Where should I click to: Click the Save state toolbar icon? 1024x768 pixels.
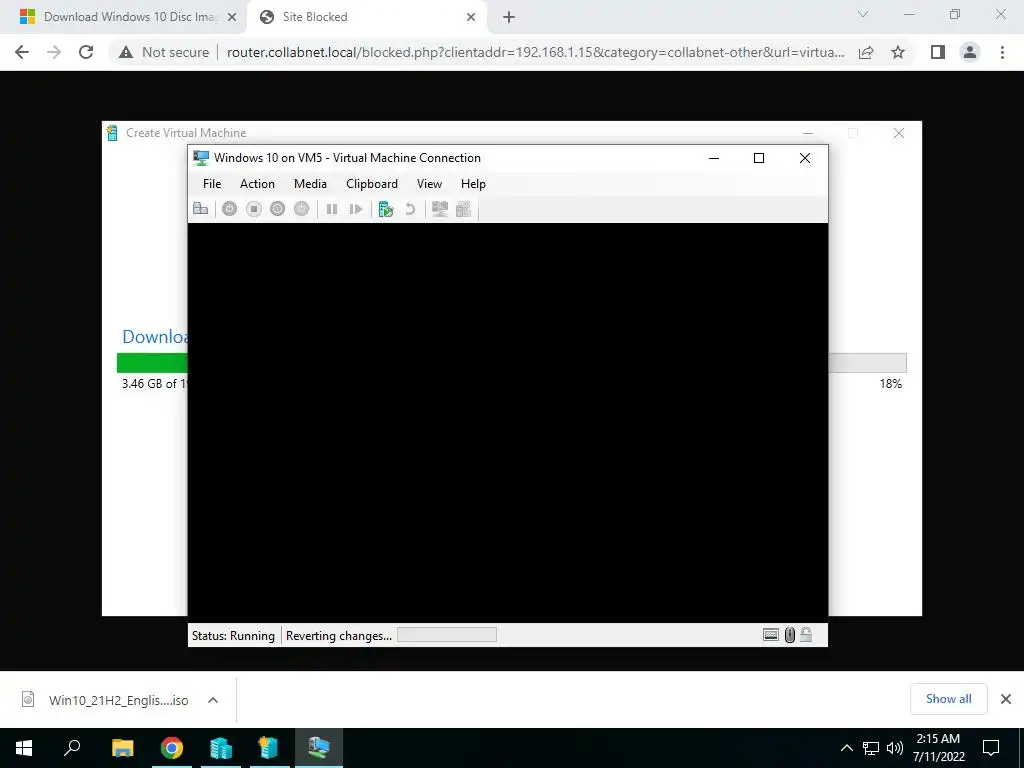point(301,209)
